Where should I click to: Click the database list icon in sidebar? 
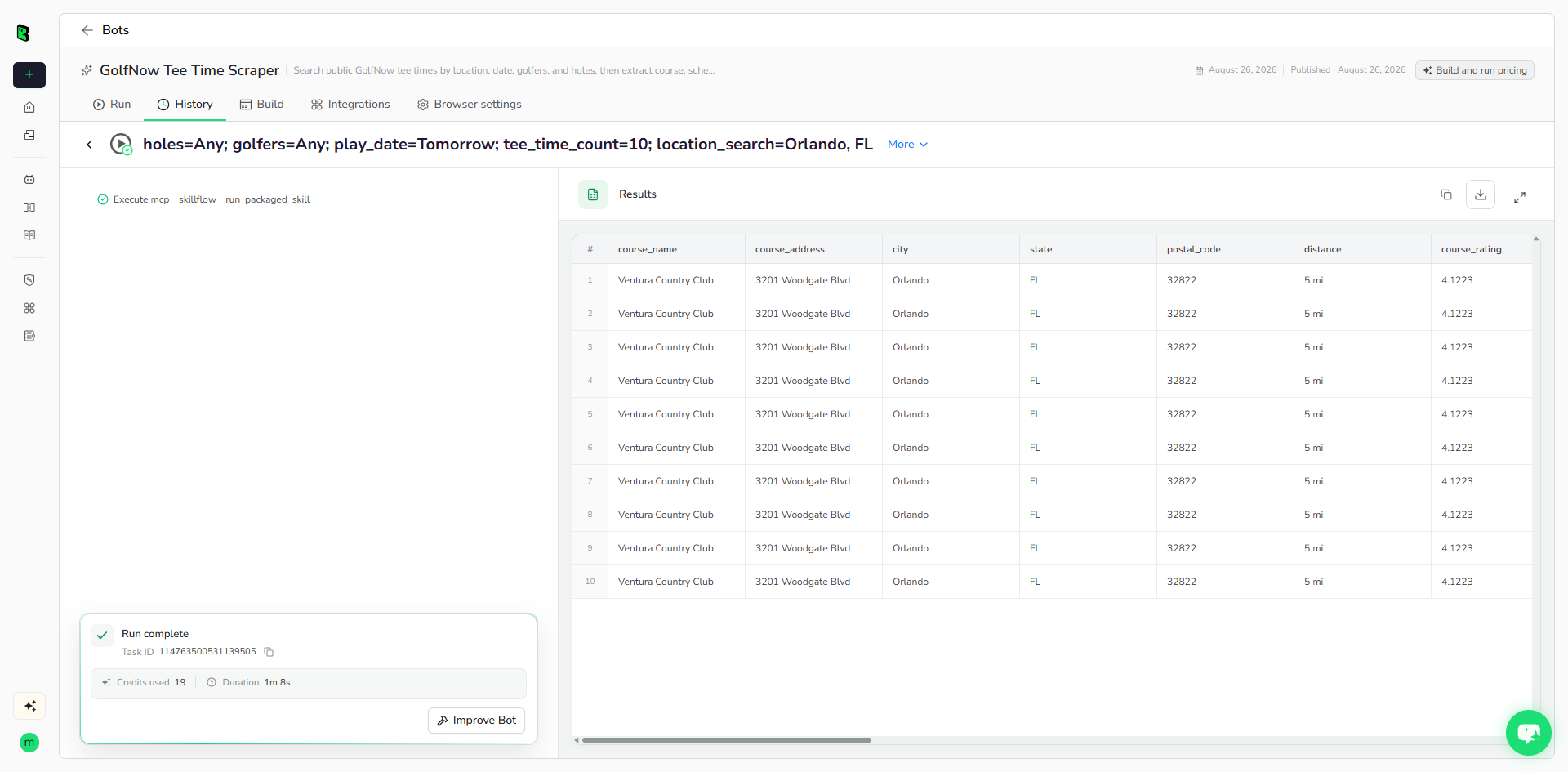pos(29,336)
